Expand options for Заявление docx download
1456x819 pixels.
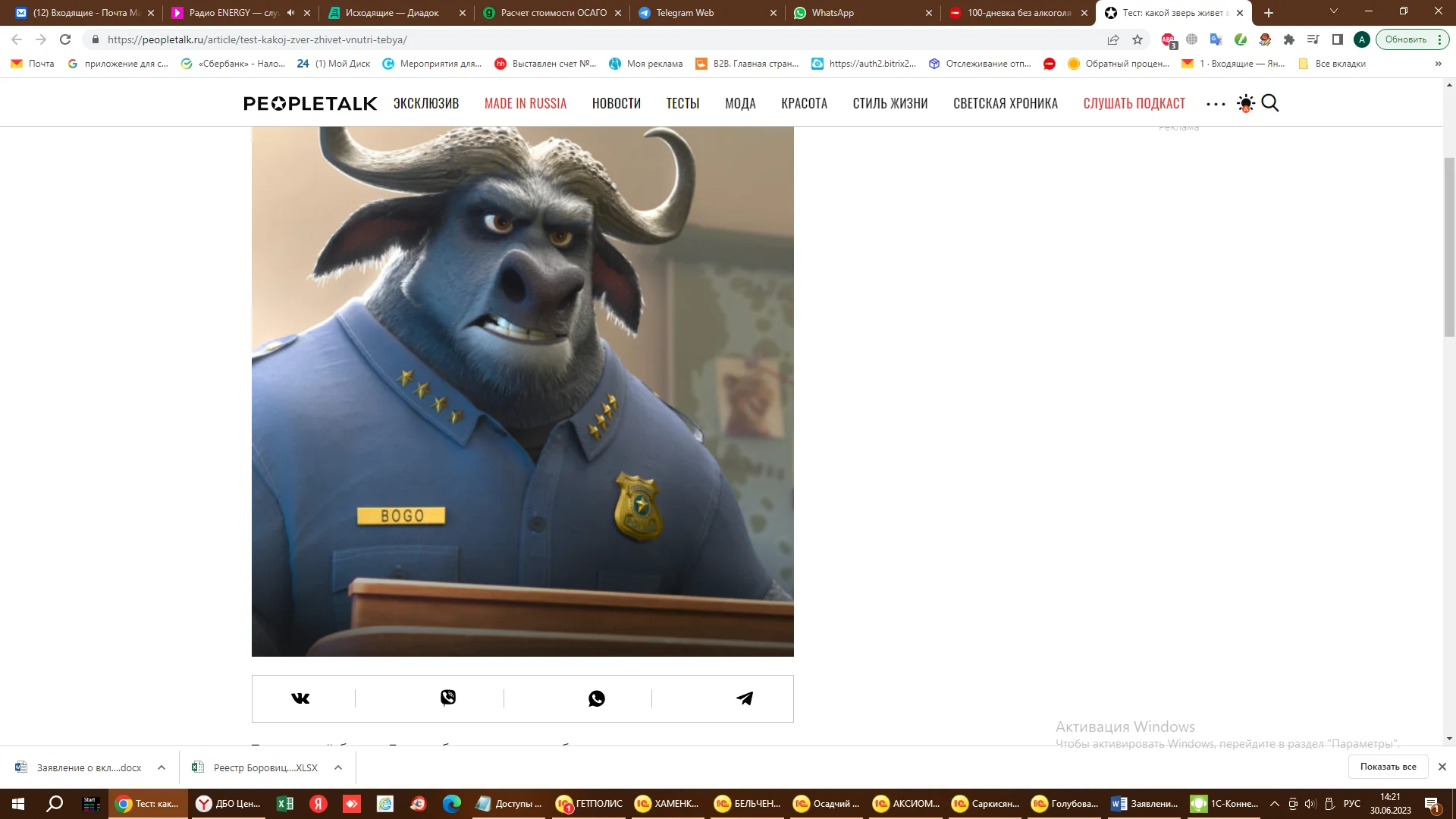click(162, 767)
